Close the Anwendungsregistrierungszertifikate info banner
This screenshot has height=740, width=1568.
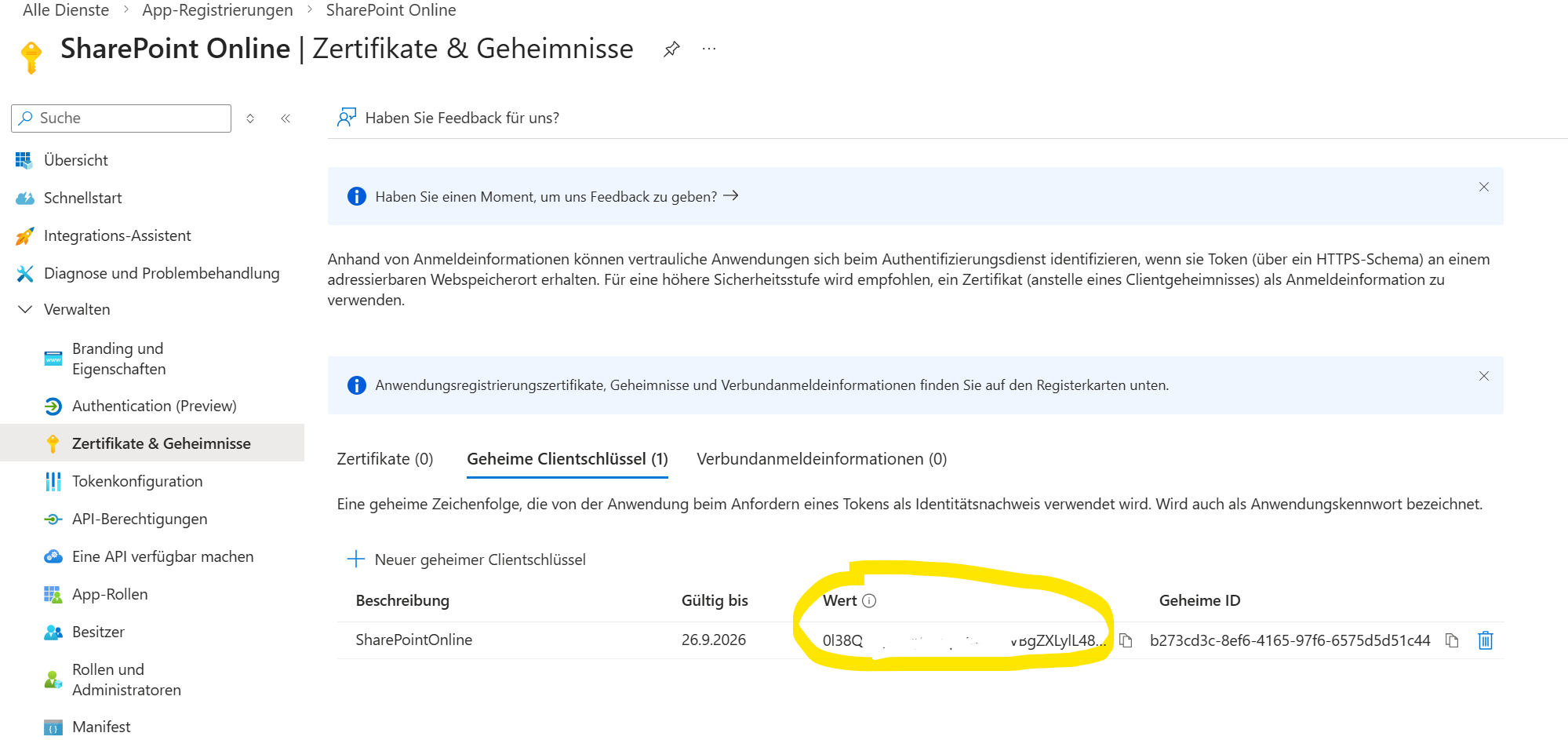pyautogui.click(x=1483, y=376)
